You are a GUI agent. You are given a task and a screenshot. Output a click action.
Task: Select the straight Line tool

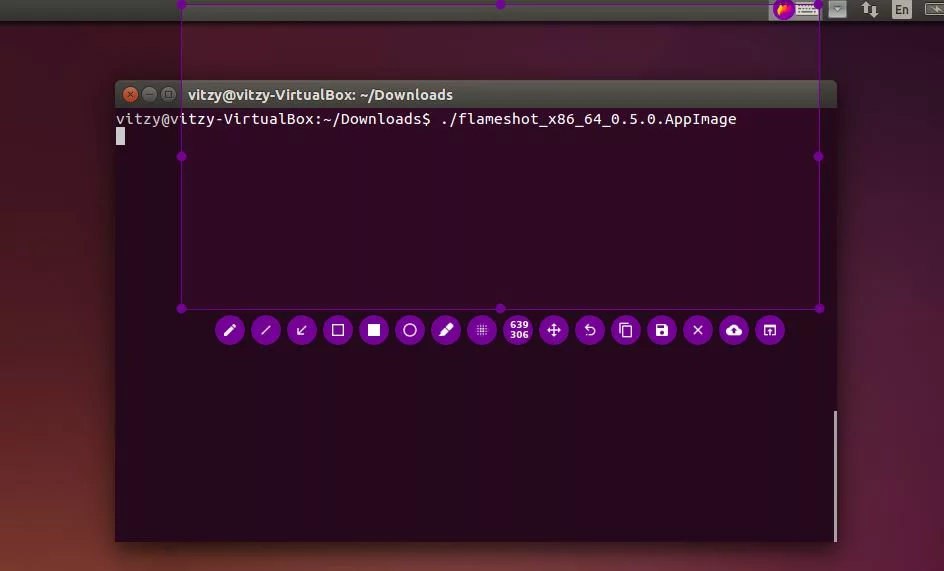point(266,330)
